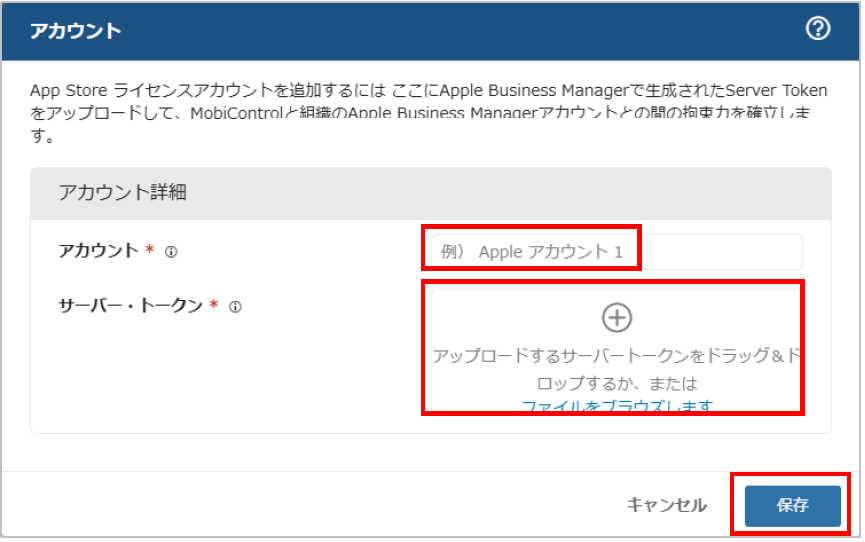Click the アカウント dialog title text
This screenshot has height=542, width=865.
click(x=76, y=31)
